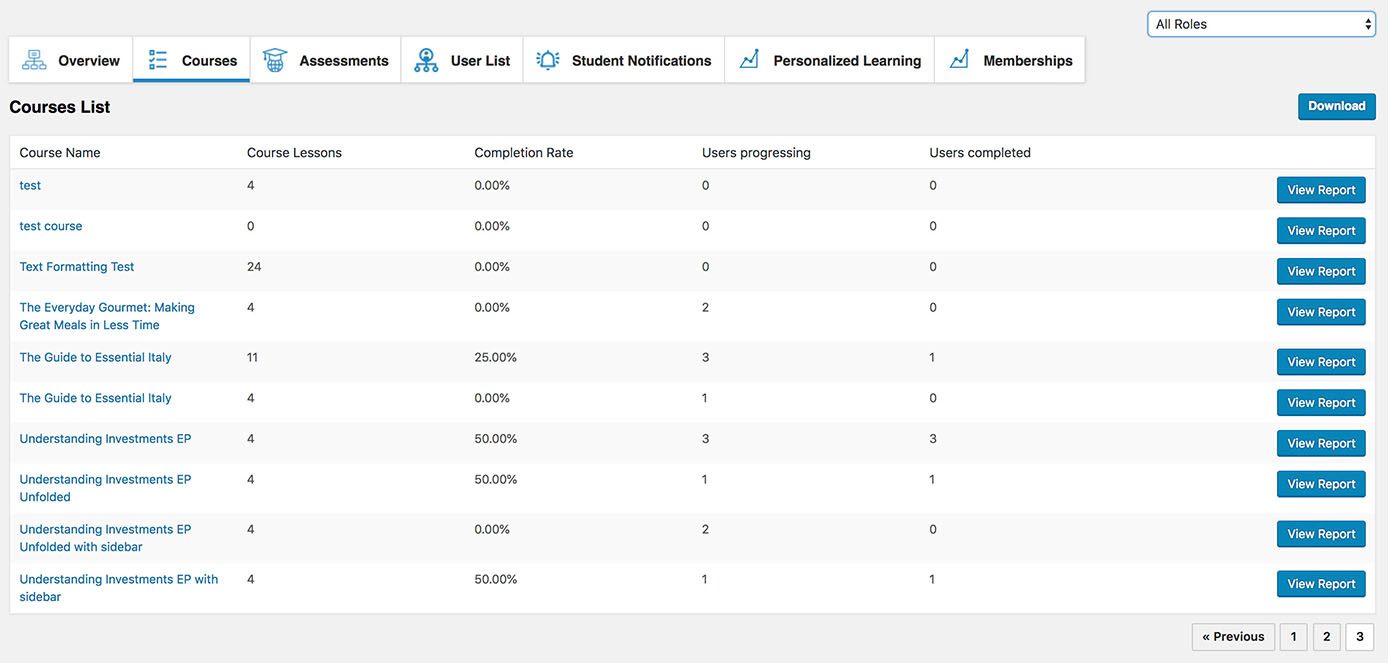Viewport: 1389px width, 663px height.
Task: Click the Overview tab network icon
Action: tap(35, 60)
